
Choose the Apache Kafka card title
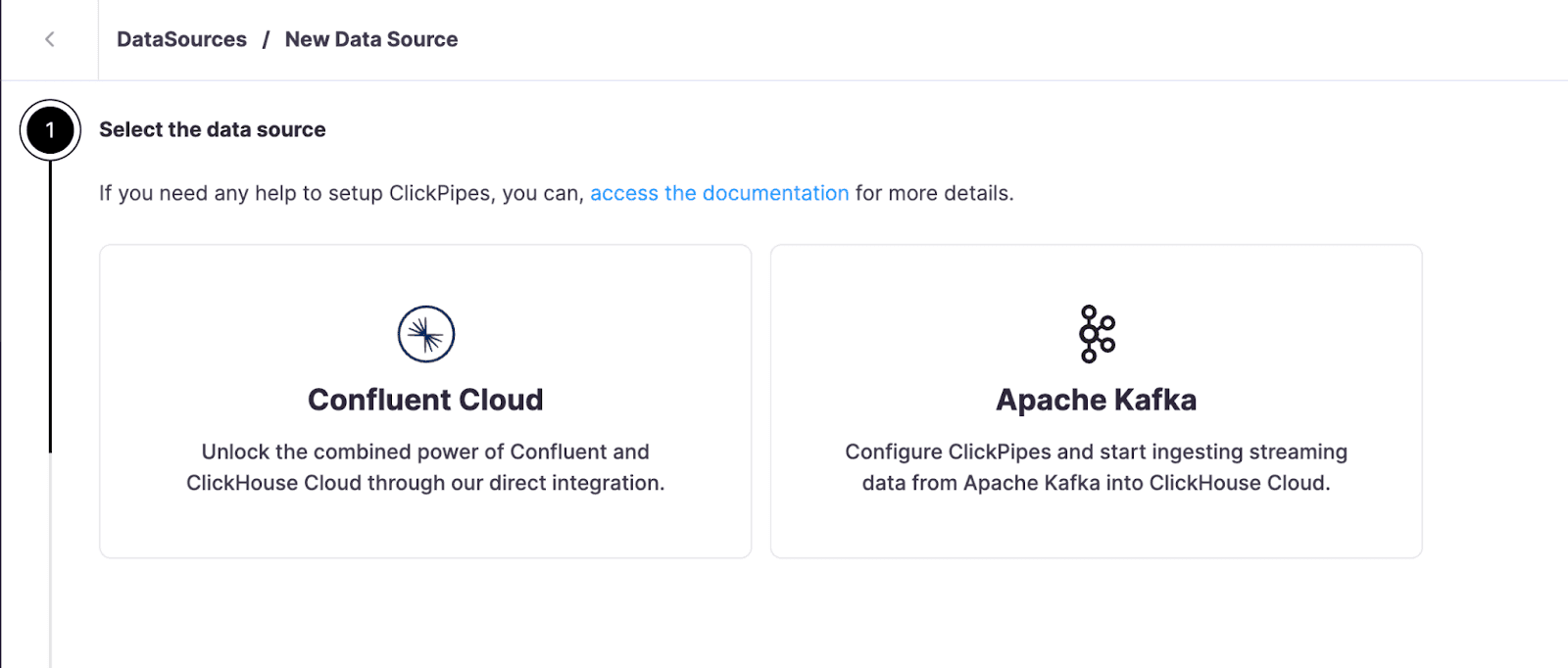click(1097, 400)
